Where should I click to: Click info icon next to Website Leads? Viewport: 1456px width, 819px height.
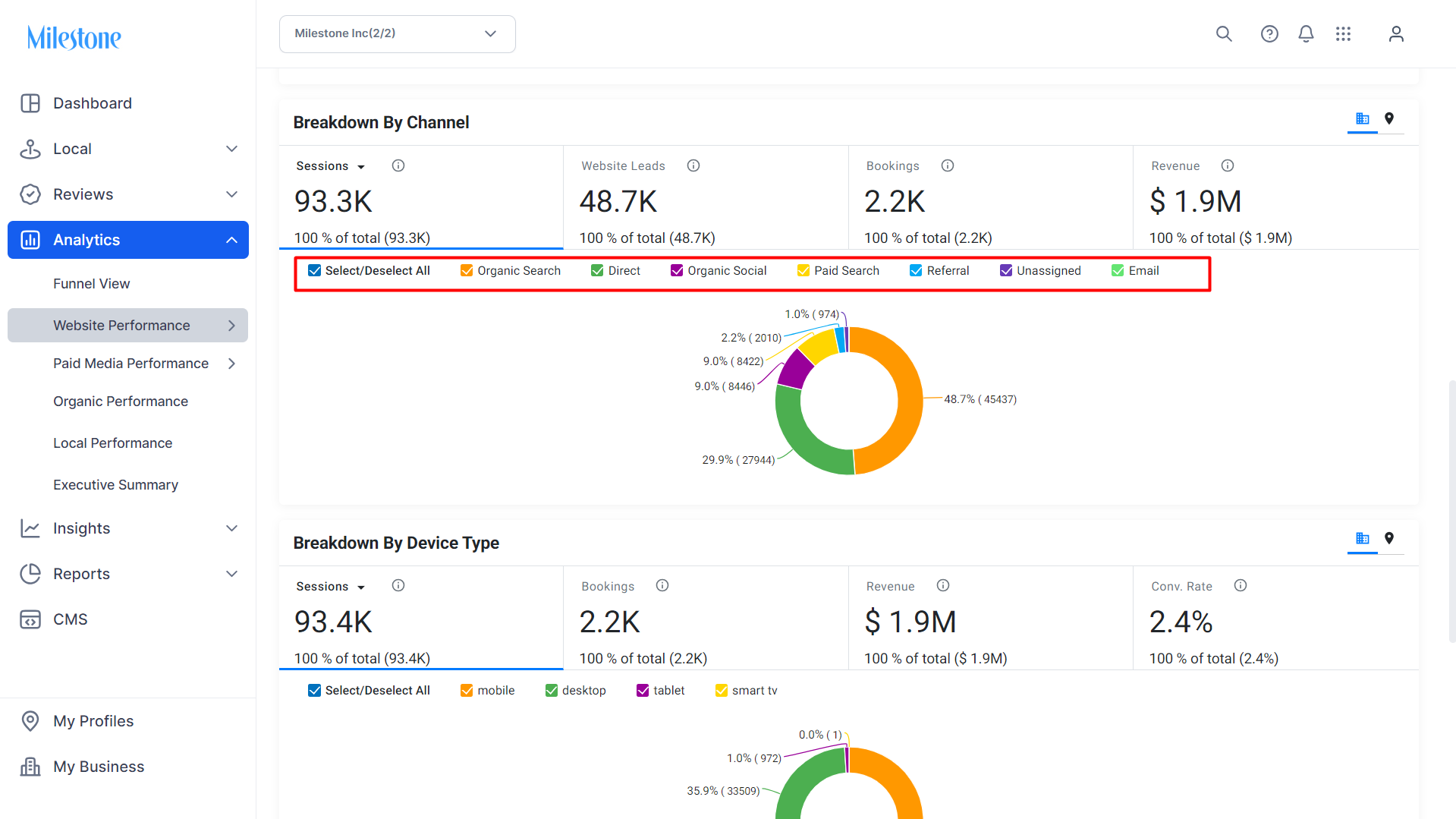point(693,165)
